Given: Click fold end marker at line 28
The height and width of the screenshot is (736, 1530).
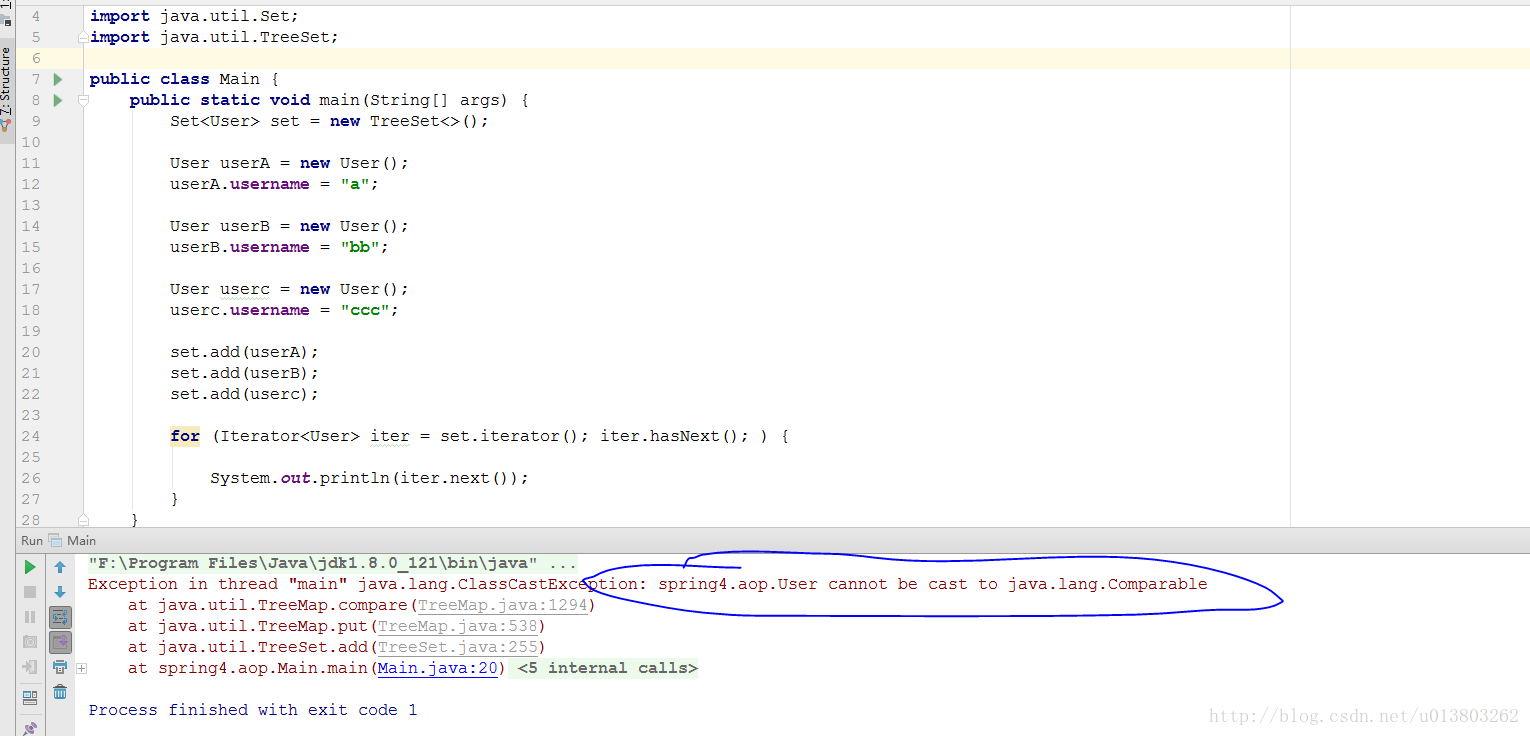Looking at the screenshot, I should pyautogui.click(x=83, y=520).
